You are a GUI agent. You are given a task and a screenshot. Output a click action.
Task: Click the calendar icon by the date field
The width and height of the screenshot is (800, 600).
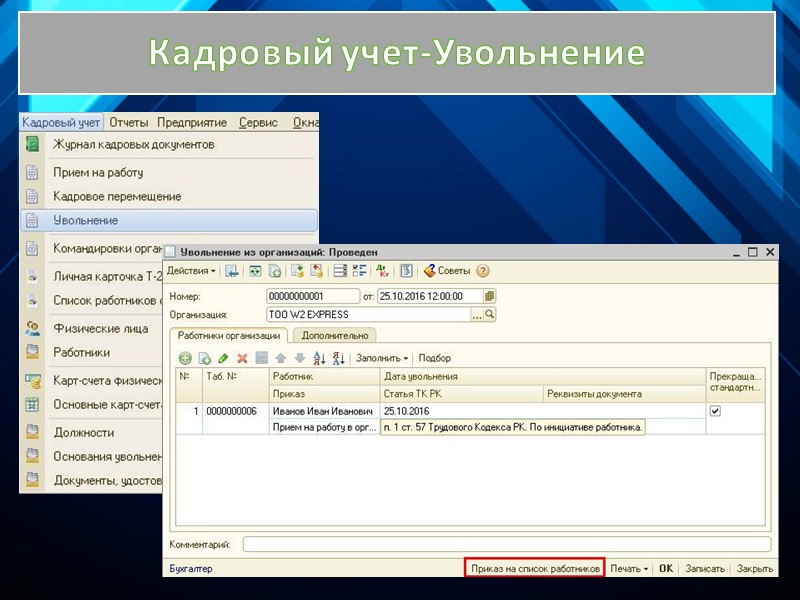click(x=489, y=296)
